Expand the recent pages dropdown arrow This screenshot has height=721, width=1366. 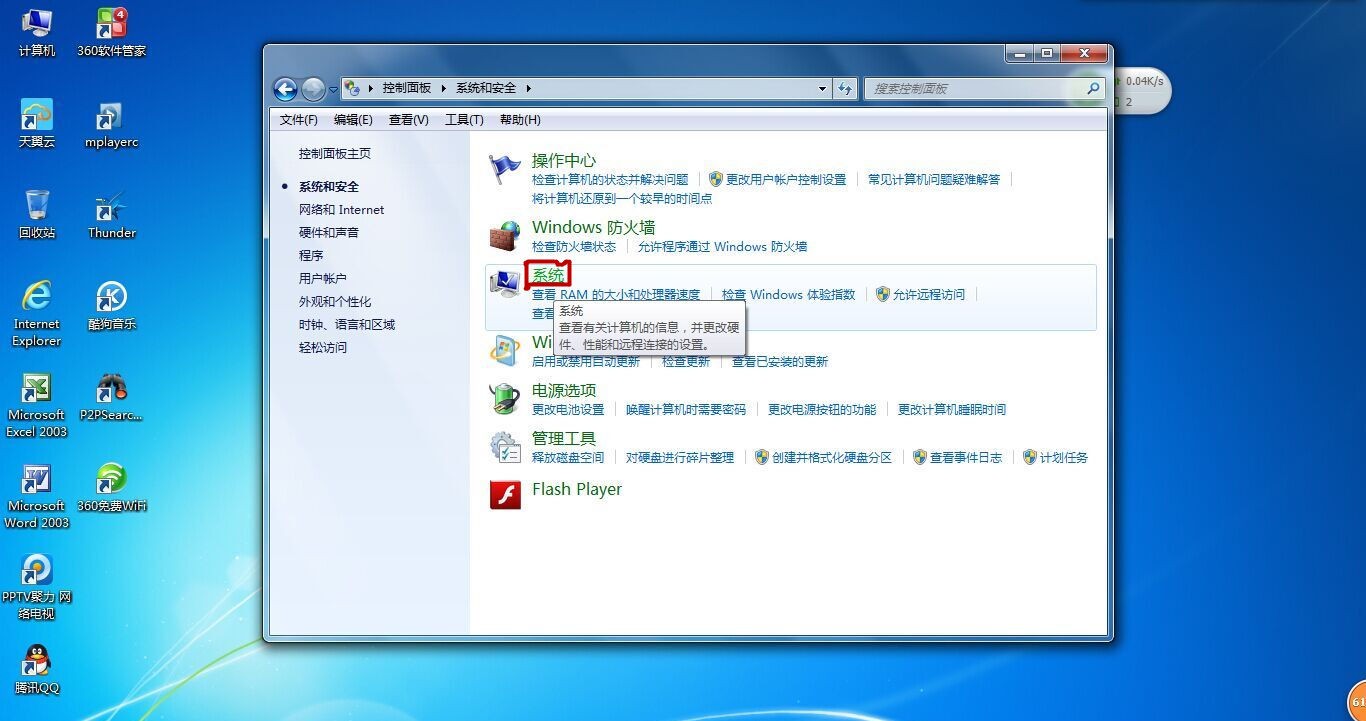pyautogui.click(x=334, y=89)
